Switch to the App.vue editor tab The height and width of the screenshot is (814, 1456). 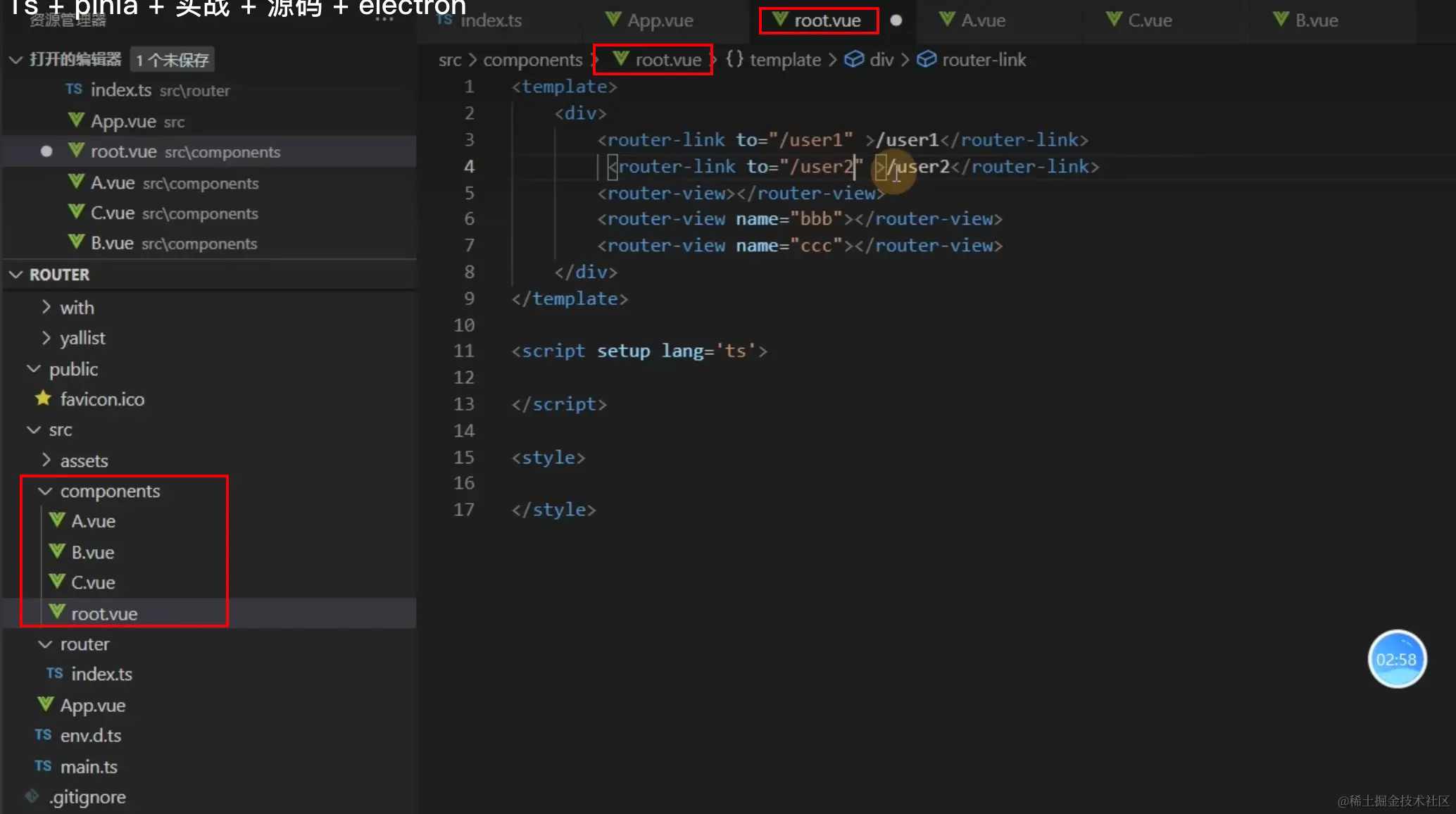(660, 20)
